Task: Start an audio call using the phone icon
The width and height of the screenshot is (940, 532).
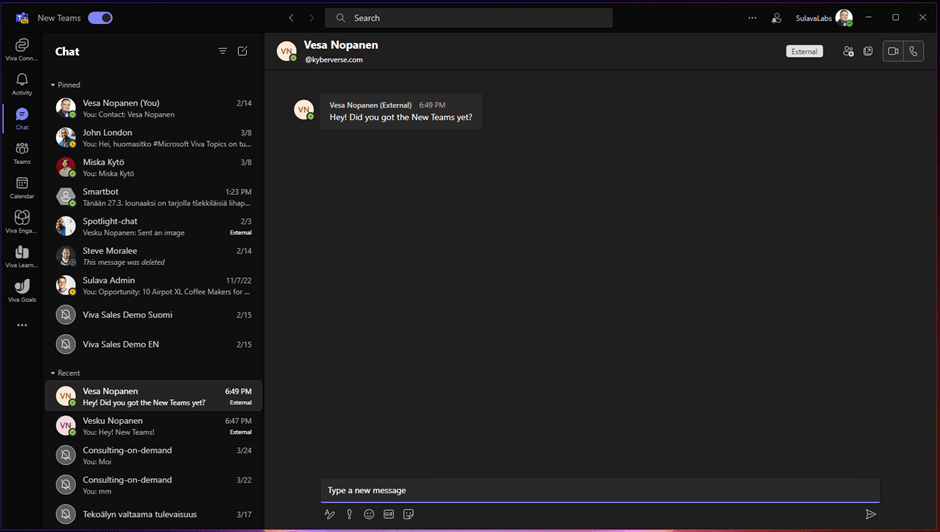Action: [913, 51]
